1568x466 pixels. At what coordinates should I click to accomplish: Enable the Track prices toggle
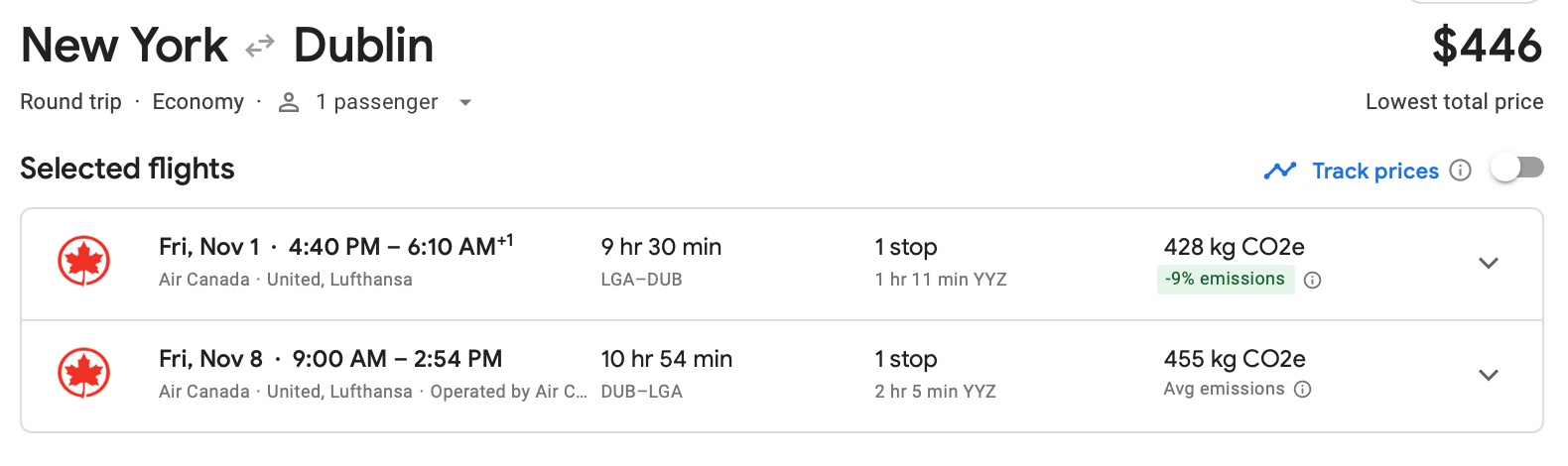point(1517,169)
